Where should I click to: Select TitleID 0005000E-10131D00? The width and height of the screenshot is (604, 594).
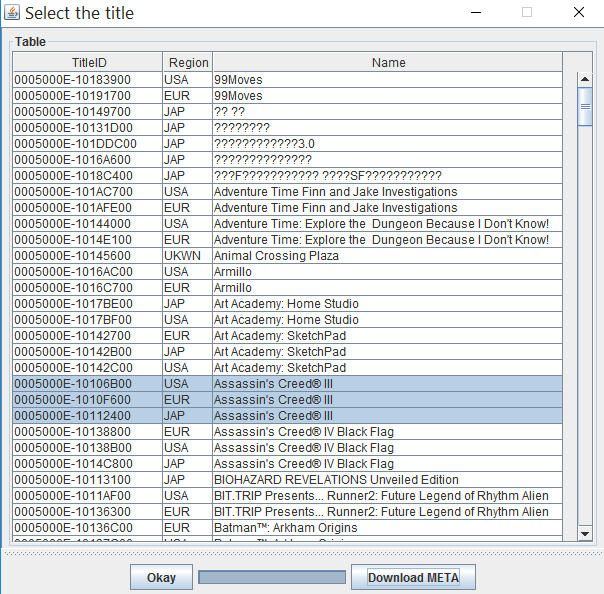88,128
